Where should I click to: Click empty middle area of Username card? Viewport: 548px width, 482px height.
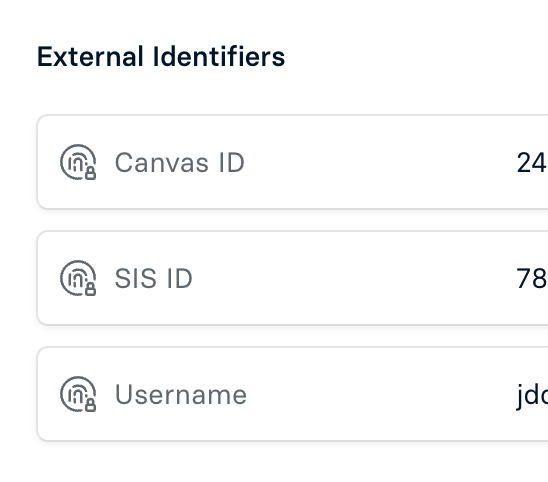pos(377,394)
